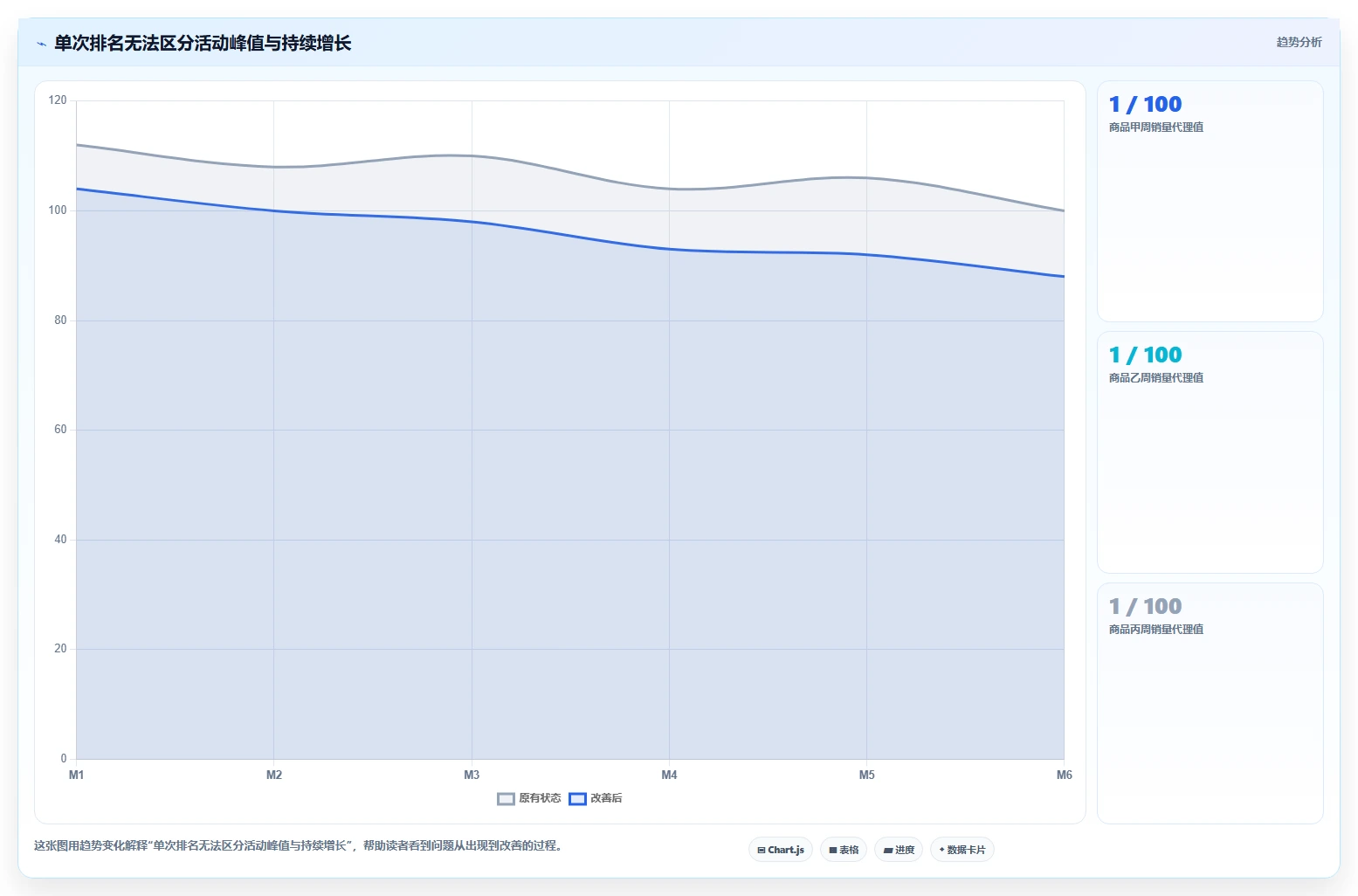
Task: Click the lightning icon beside the title
Action: 41,44
